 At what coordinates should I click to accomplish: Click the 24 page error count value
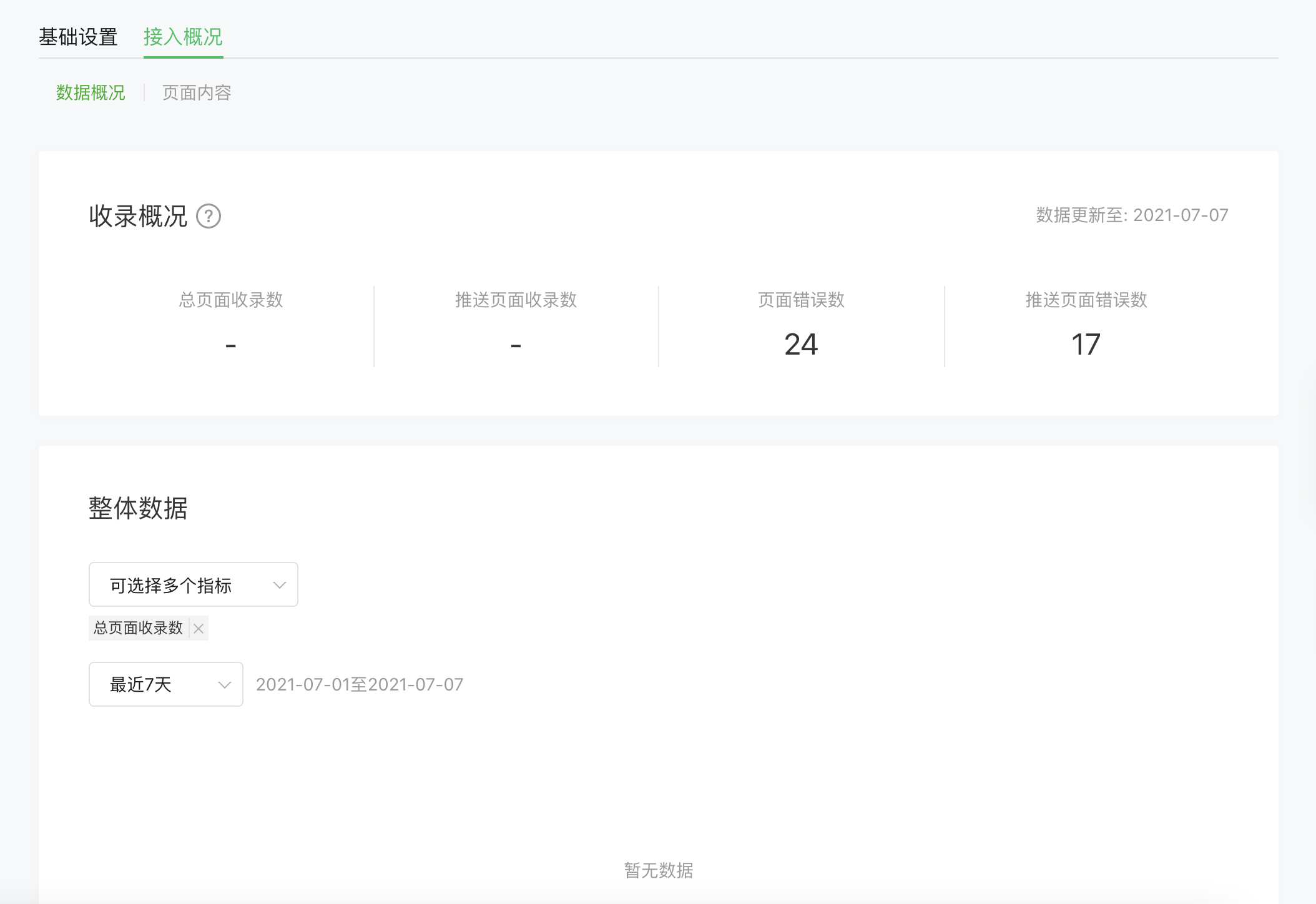[801, 345]
